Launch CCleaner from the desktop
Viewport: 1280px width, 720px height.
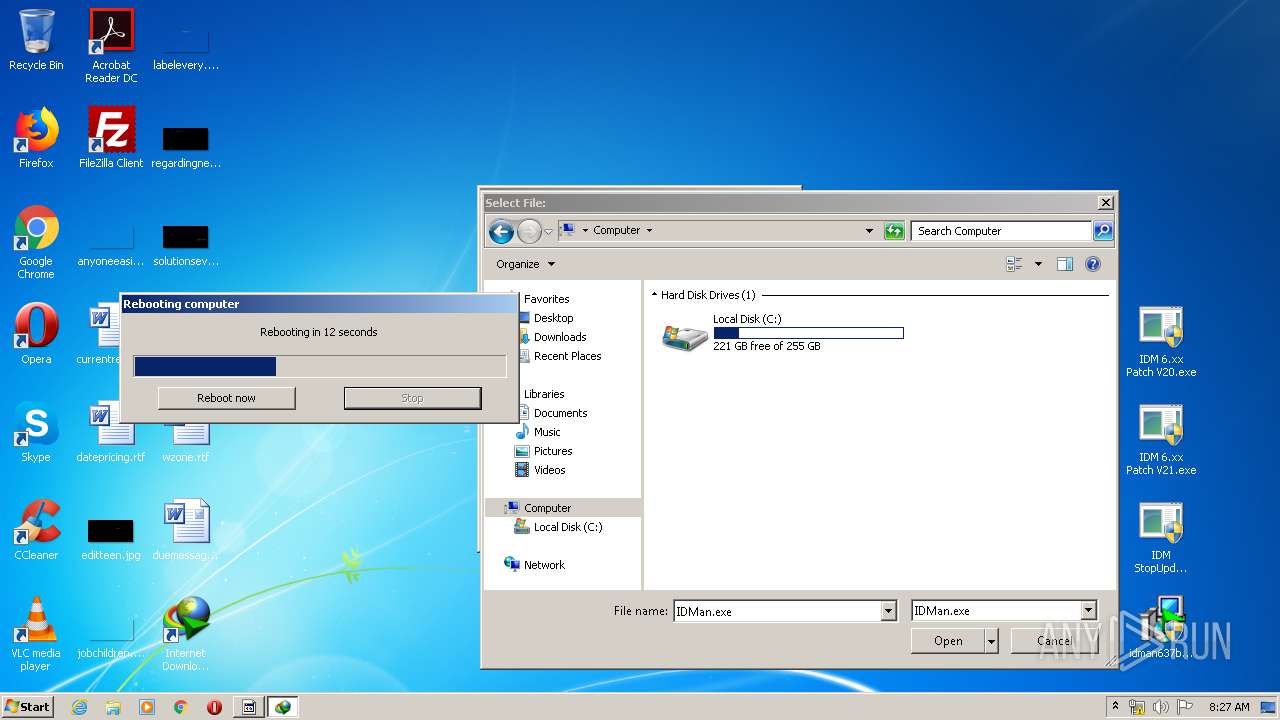[x=36, y=530]
